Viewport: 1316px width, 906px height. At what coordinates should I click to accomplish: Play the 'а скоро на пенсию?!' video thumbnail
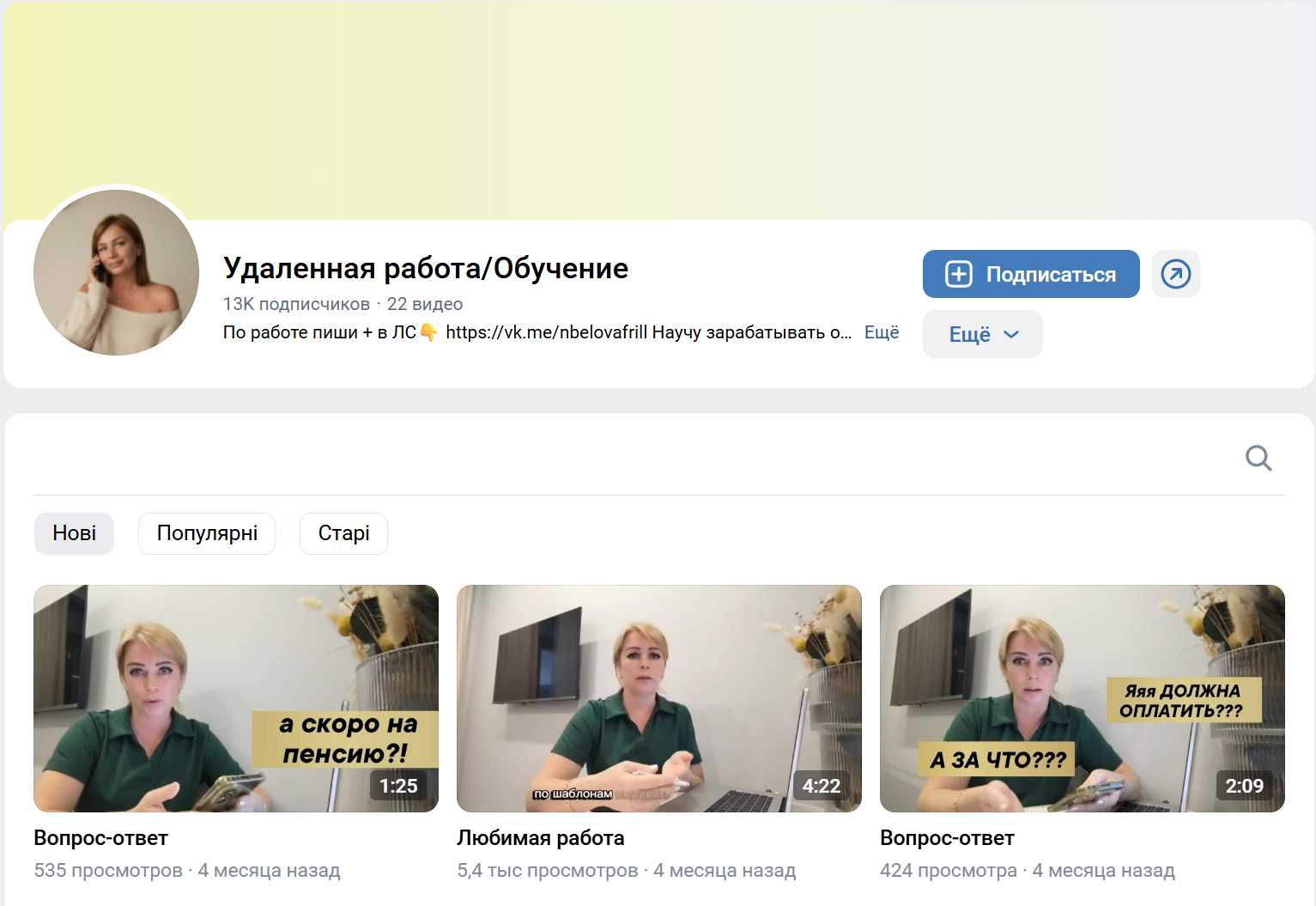click(236, 698)
